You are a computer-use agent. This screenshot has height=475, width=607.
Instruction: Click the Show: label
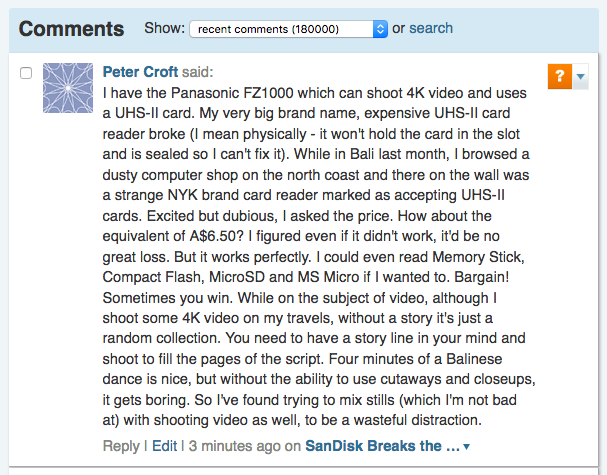[x=164, y=29]
